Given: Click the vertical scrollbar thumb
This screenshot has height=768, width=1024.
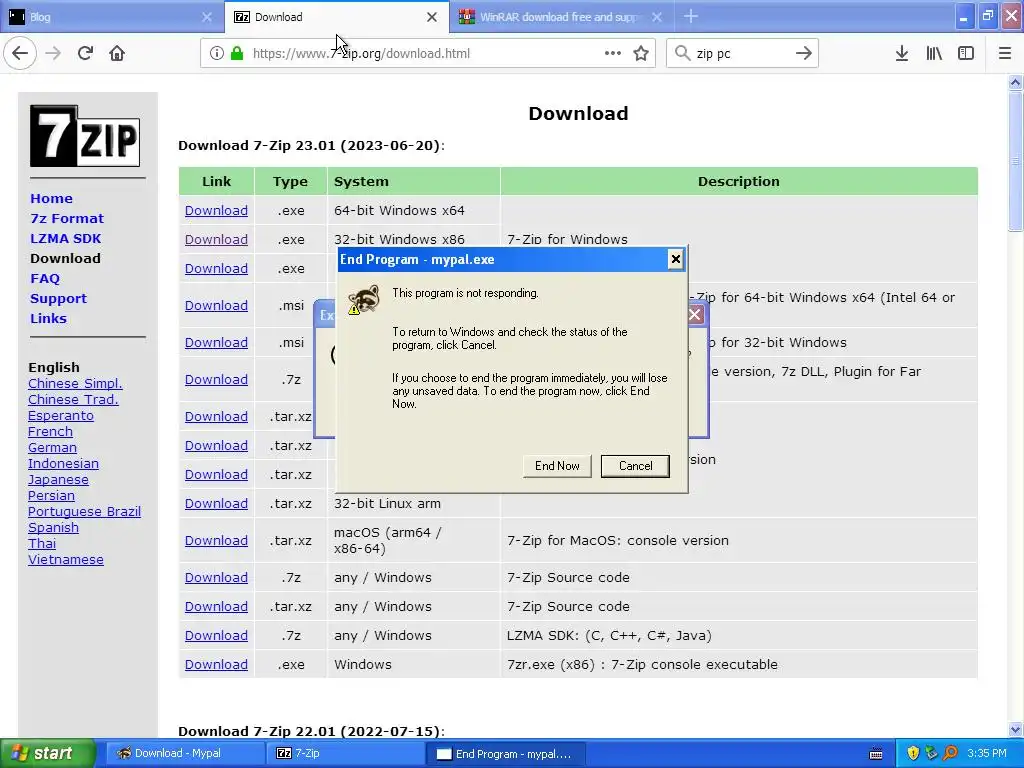Looking at the screenshot, I should 1016,161.
